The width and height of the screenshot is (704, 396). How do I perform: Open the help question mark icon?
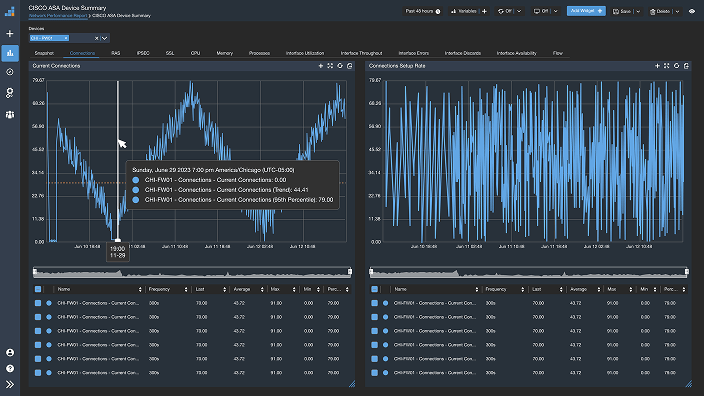coord(10,369)
